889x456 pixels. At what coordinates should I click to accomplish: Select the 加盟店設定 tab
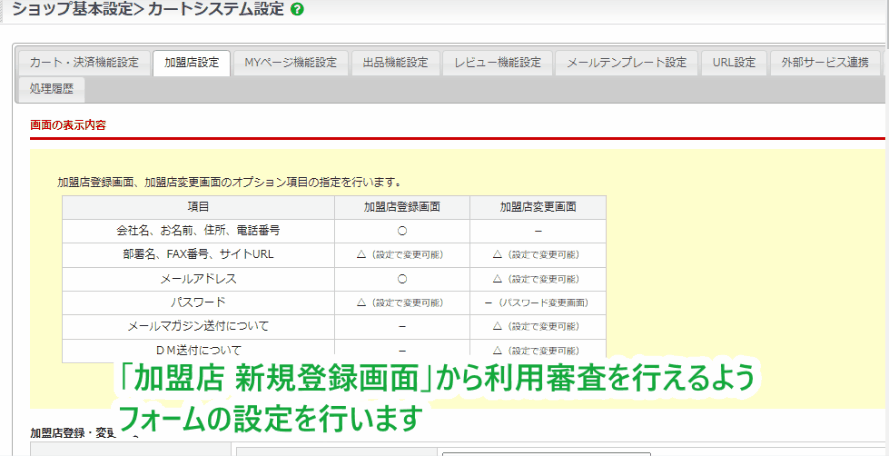[192, 62]
